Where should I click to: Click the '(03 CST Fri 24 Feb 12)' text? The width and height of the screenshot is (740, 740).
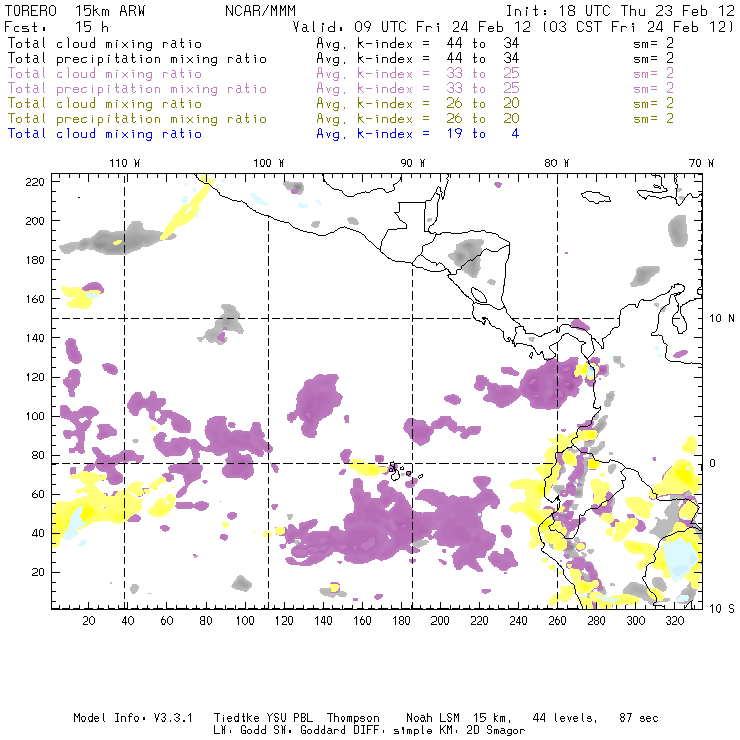pyautogui.click(x=638, y=27)
